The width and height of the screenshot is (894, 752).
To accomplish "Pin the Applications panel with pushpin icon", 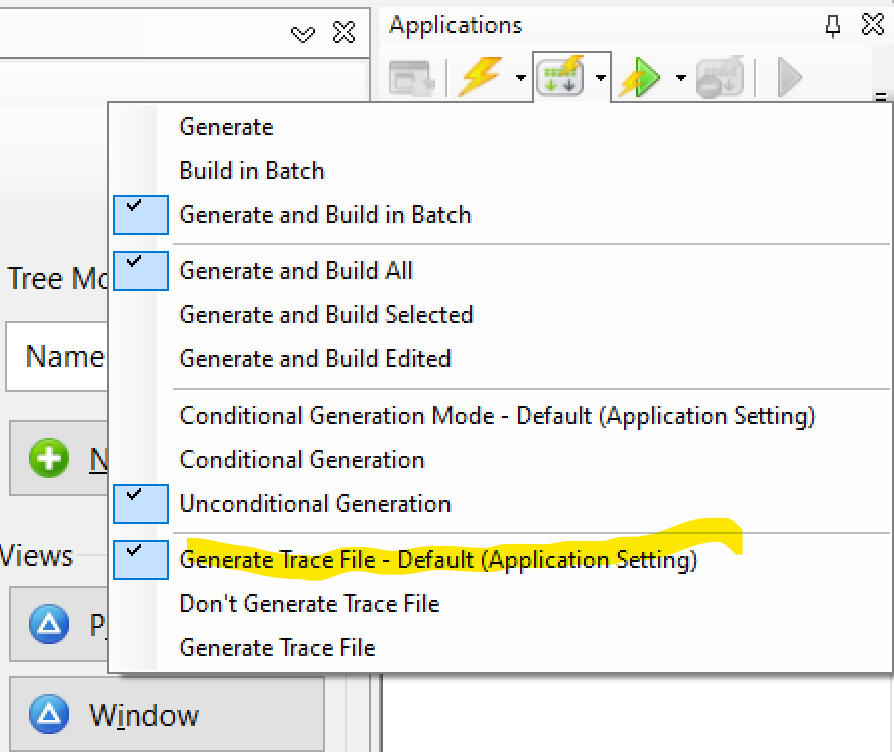I will 833,27.
